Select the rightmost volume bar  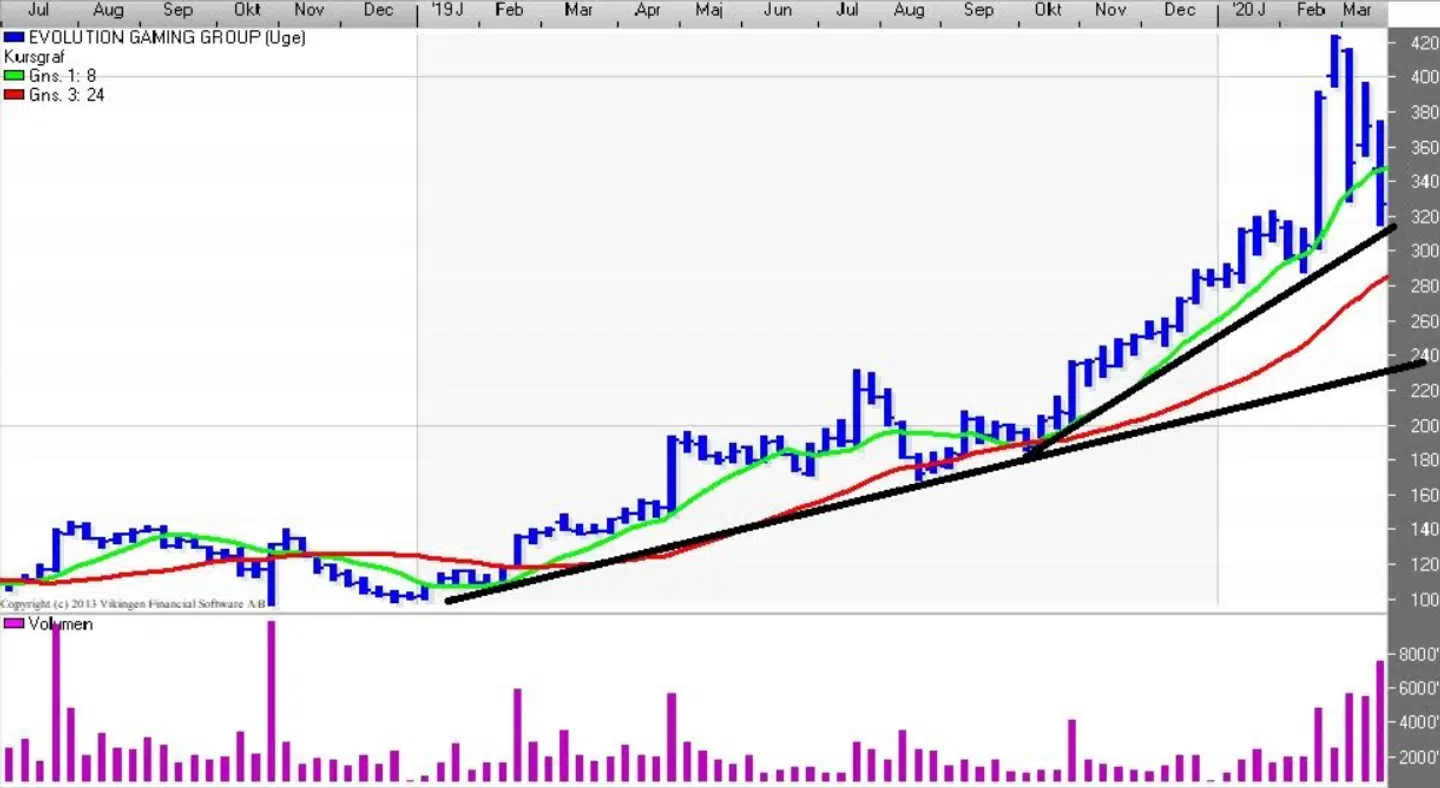tap(1380, 720)
